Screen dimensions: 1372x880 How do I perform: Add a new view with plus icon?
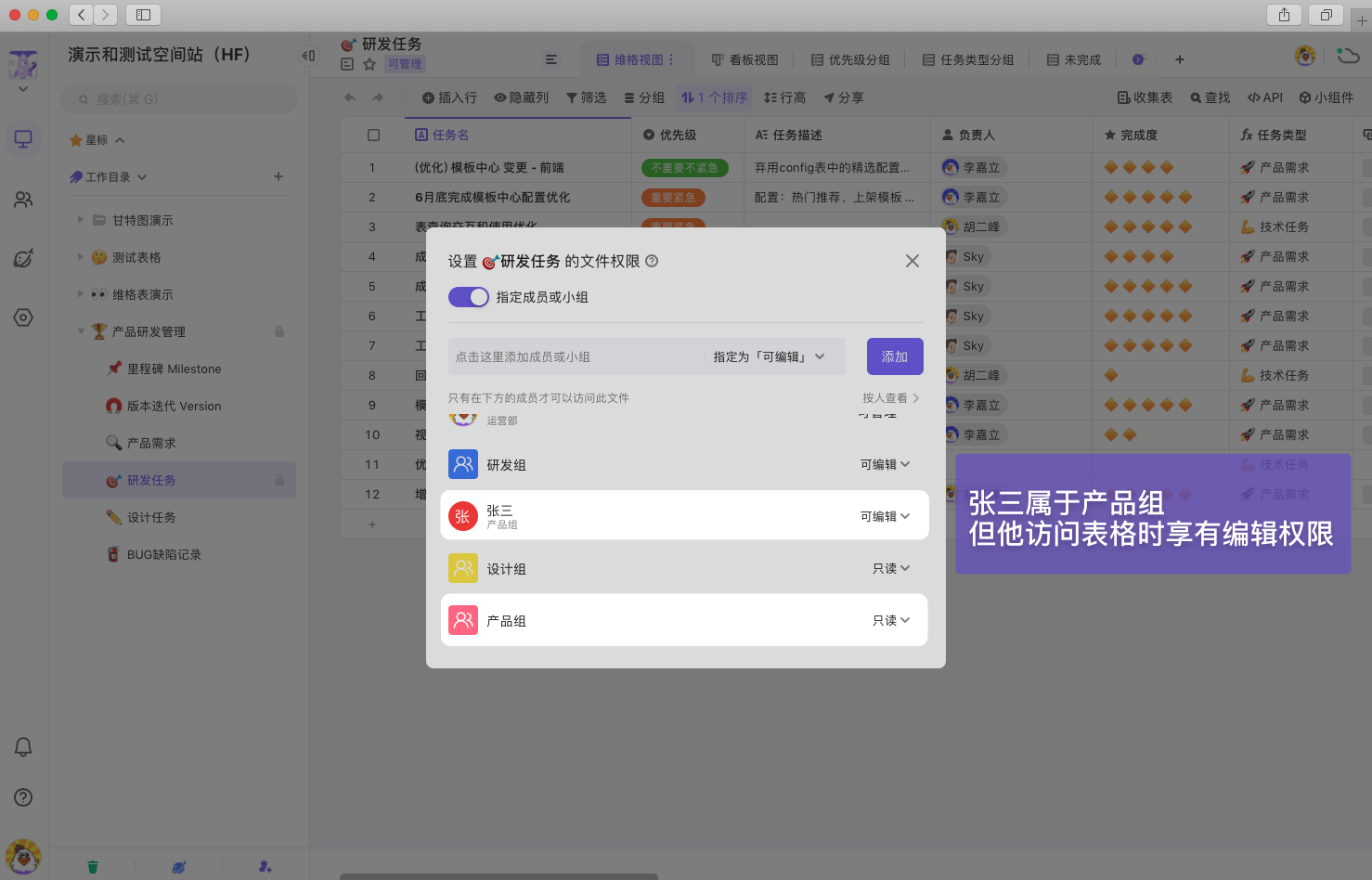(1180, 59)
